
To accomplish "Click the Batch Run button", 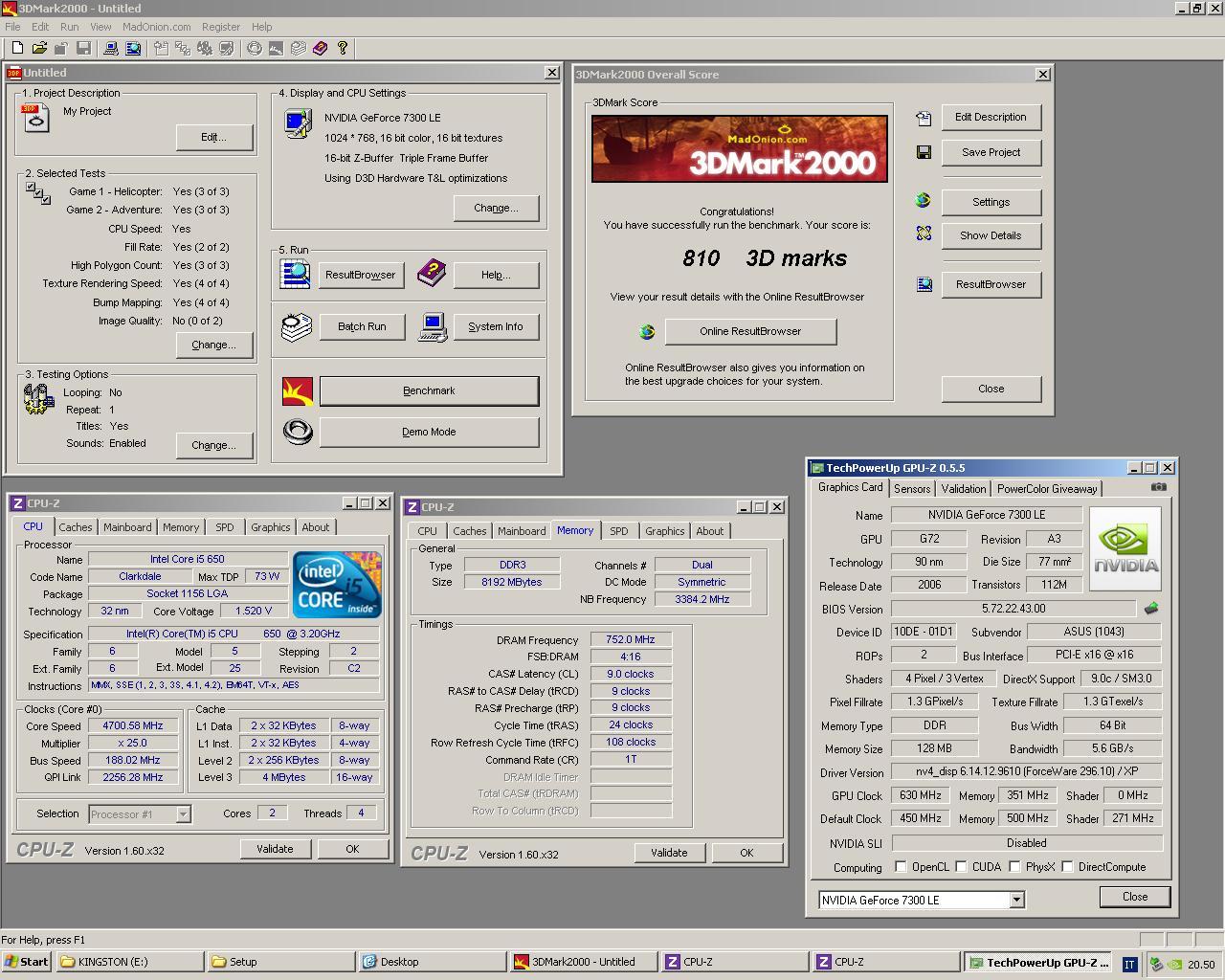I will coord(362,326).
